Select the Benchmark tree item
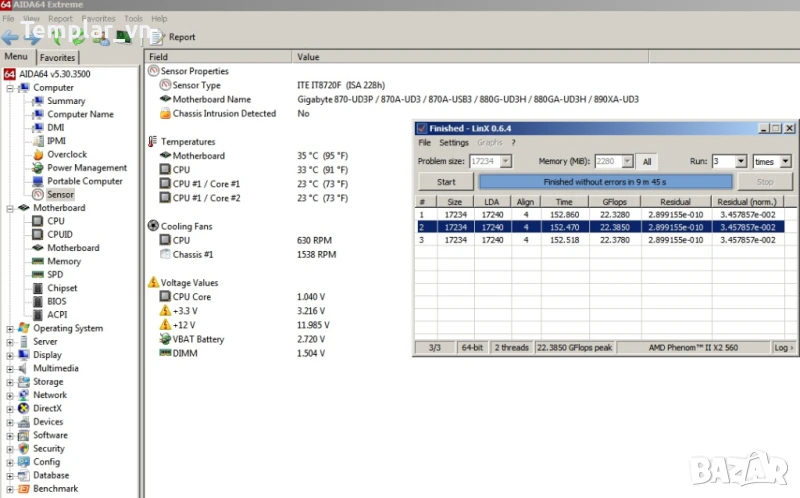The width and height of the screenshot is (800, 498). click(x=55, y=488)
